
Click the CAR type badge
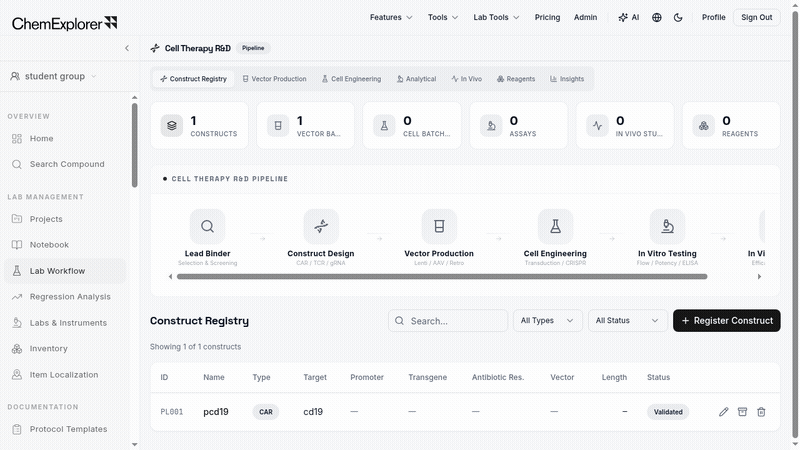click(x=266, y=412)
